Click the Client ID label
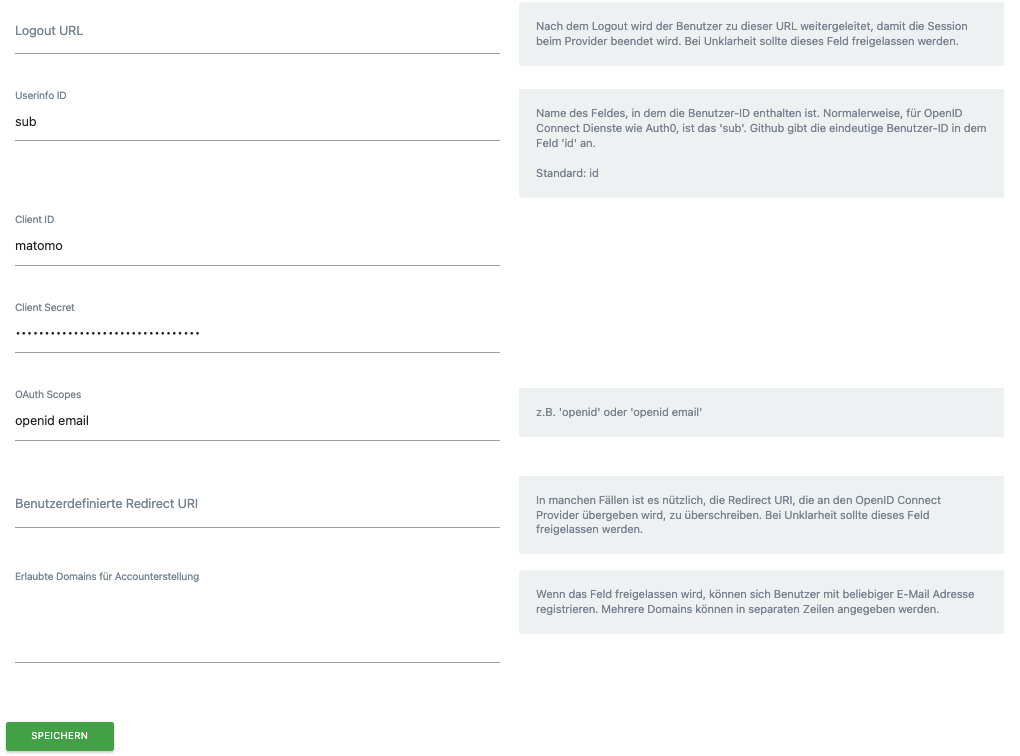This screenshot has width=1020, height=756. 34,219
